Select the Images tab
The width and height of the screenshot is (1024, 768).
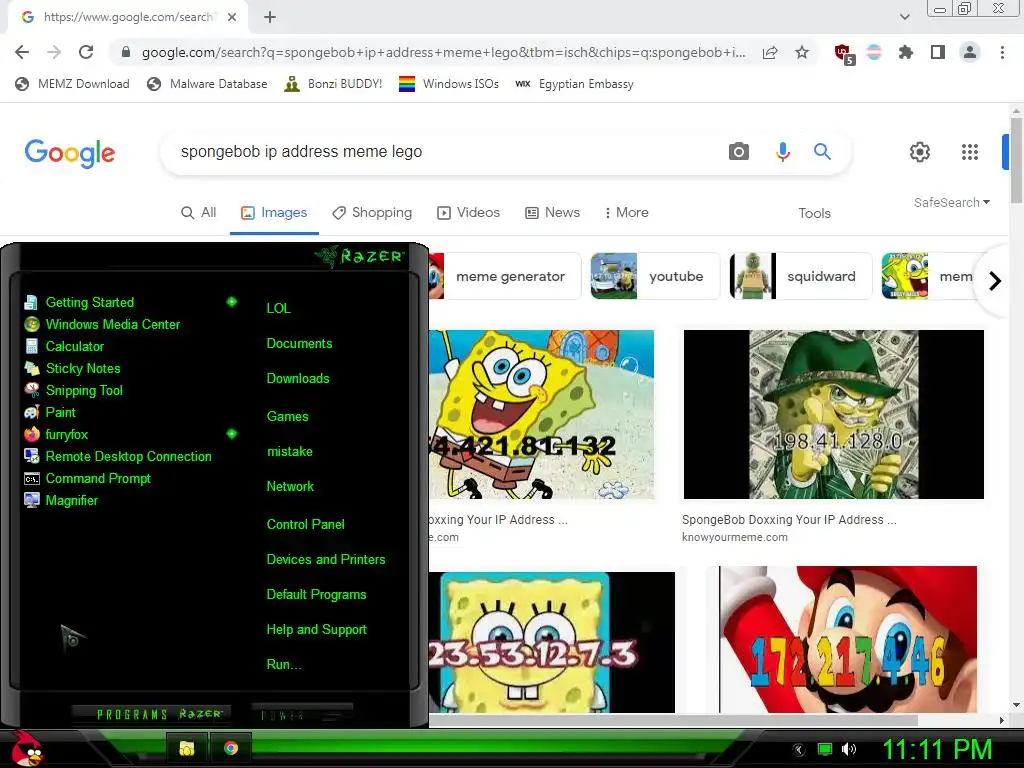(274, 213)
